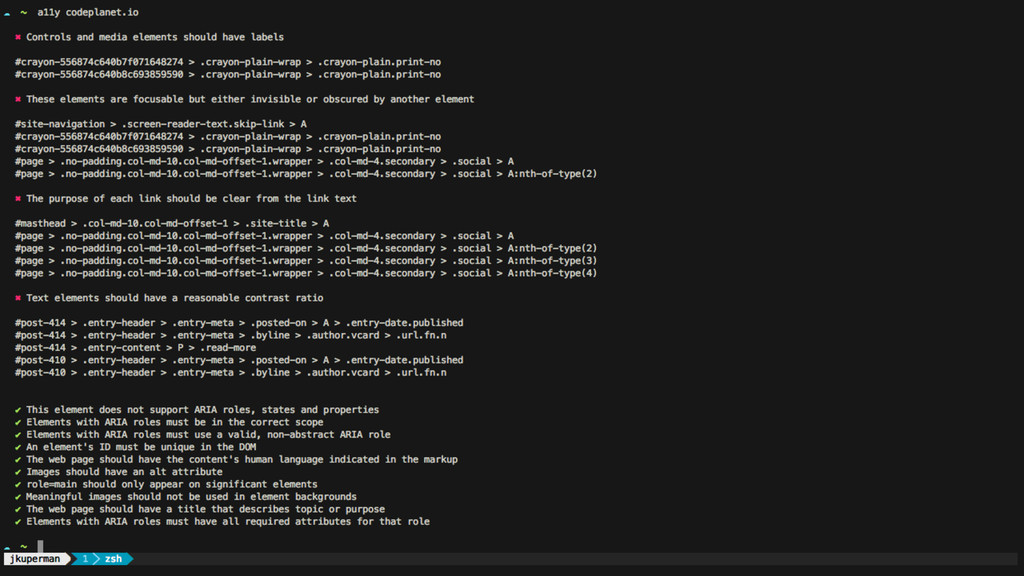Click the '#post-414 .read-more' selector line

click(135, 348)
